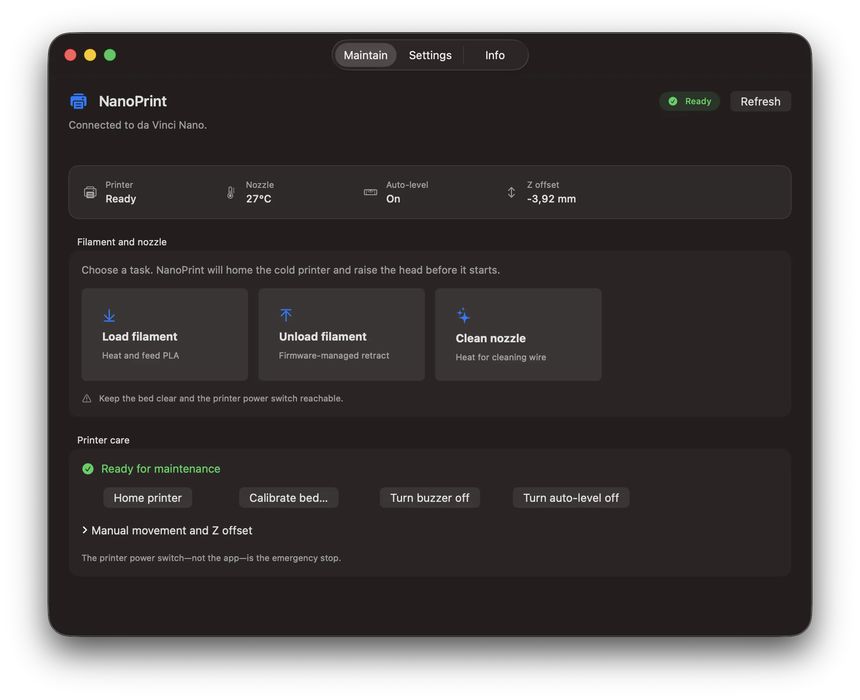This screenshot has width=860, height=700.
Task: Turn auto-level off
Action: click(570, 498)
